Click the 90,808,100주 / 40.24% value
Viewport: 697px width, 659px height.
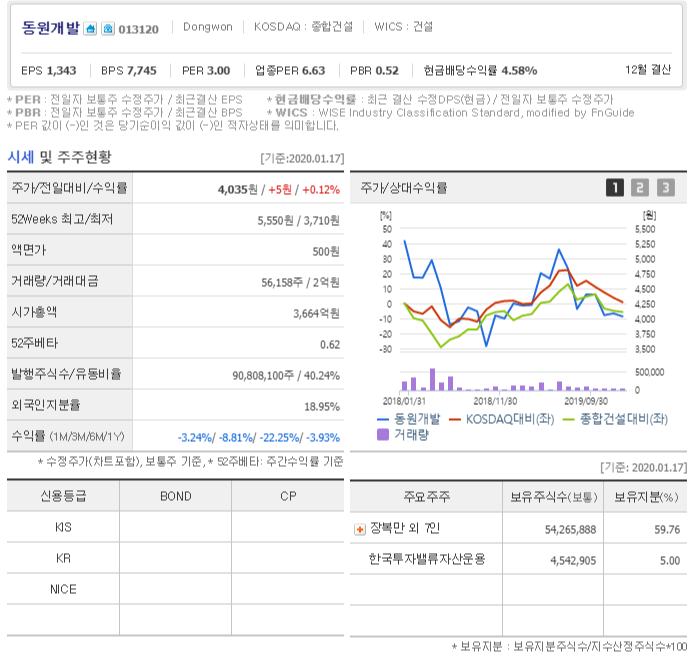[x=286, y=375]
